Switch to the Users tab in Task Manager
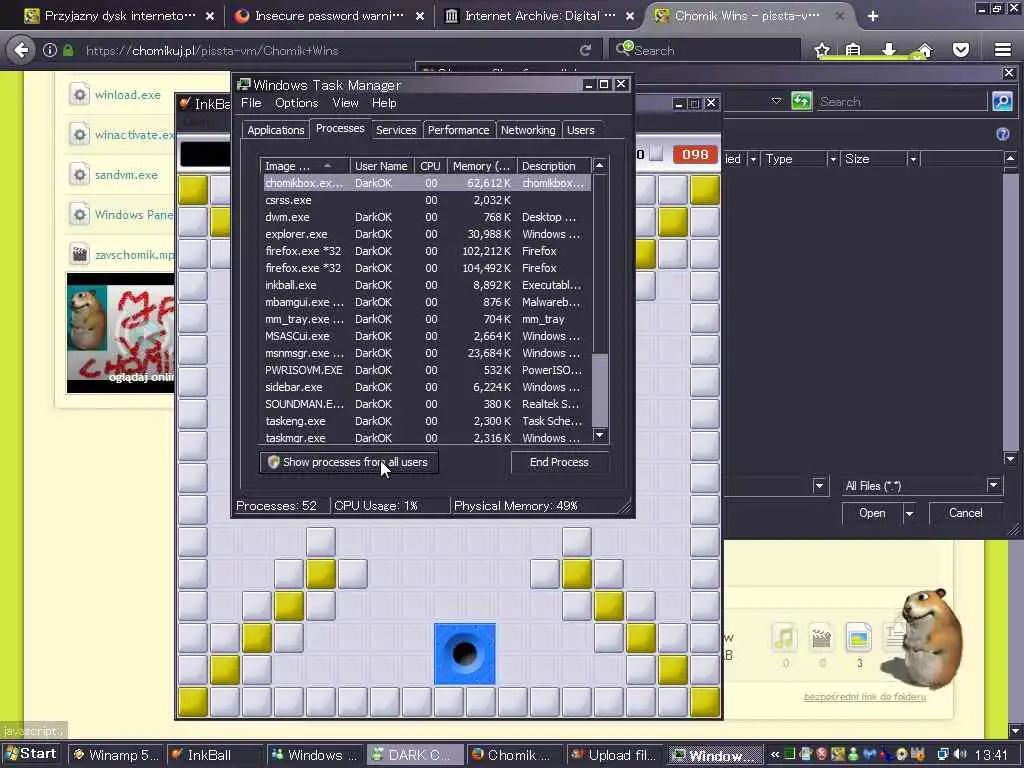1024x768 pixels. (x=581, y=130)
